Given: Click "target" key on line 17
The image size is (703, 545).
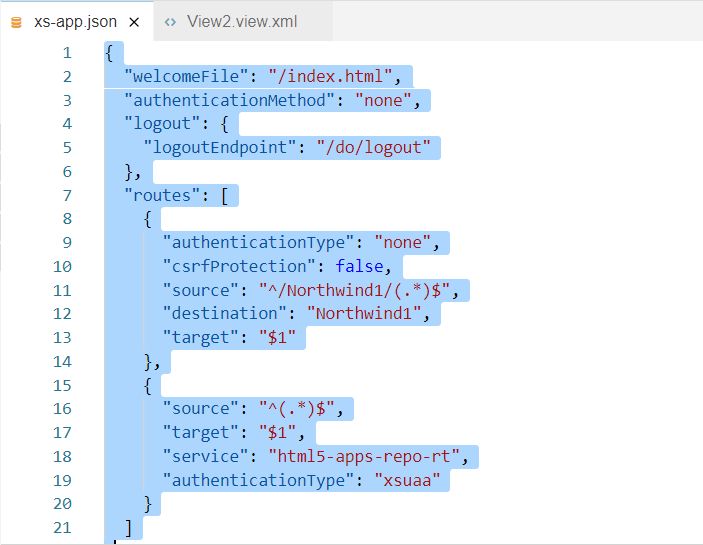Looking at the screenshot, I should point(200,433).
